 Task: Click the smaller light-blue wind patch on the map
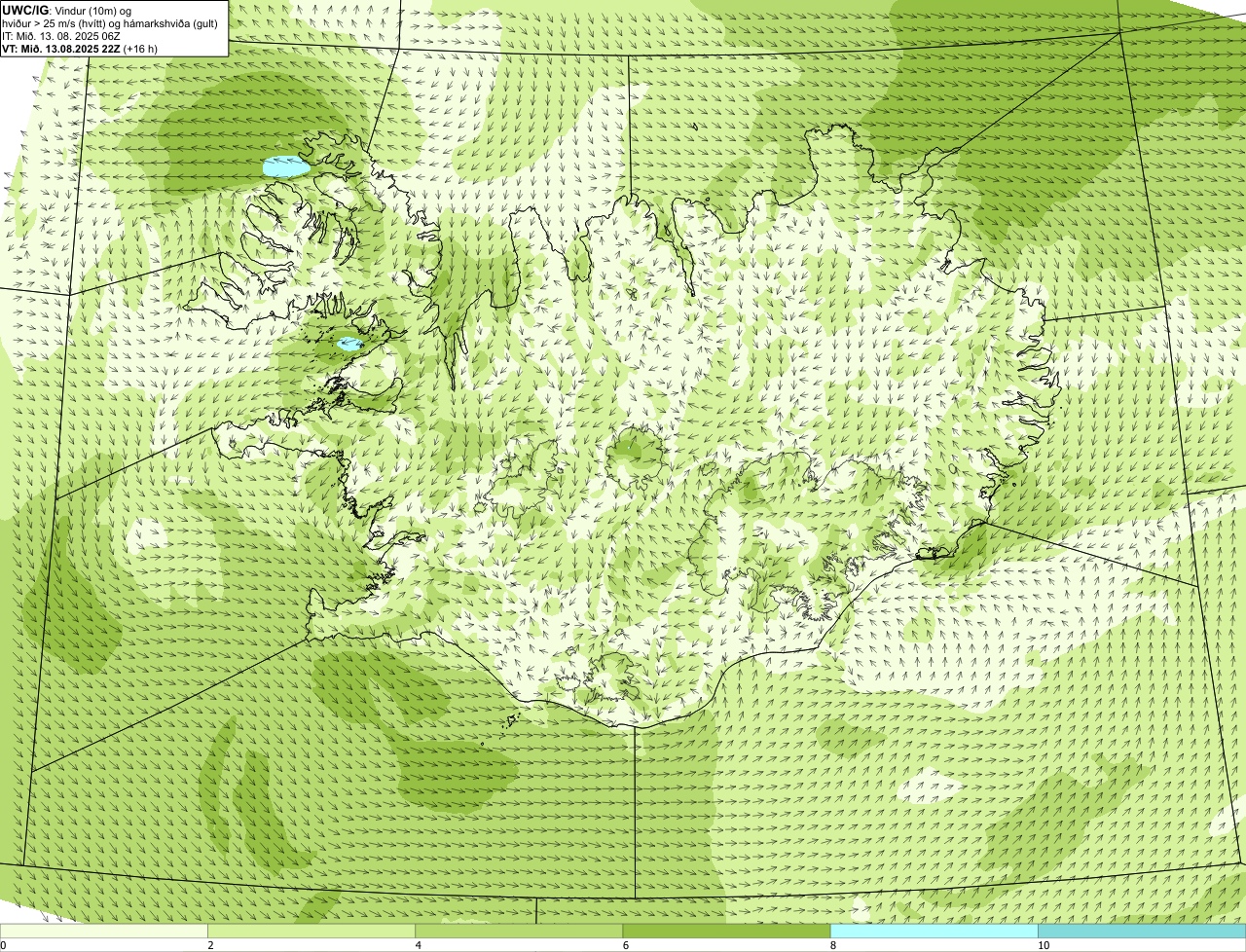tap(348, 344)
